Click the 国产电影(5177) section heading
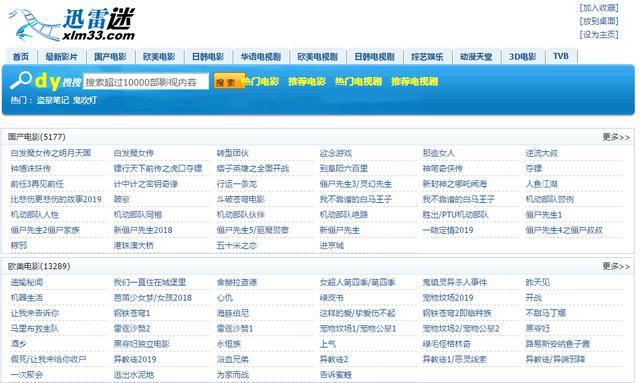This screenshot has width=640, height=383. point(37,137)
